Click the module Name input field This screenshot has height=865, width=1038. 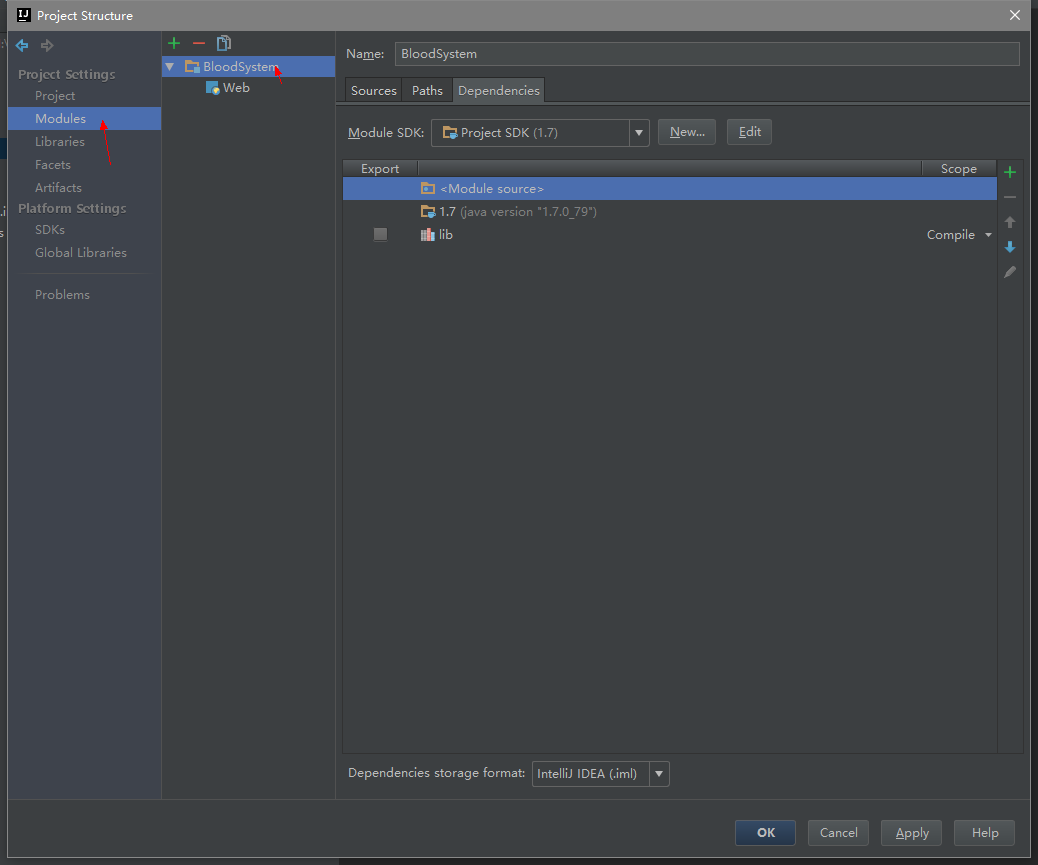pos(707,54)
